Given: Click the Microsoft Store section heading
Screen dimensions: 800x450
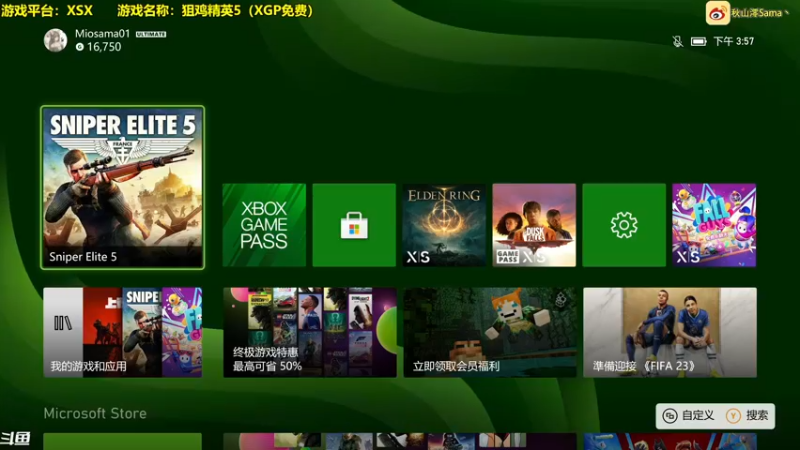Looking at the screenshot, I should [x=95, y=413].
